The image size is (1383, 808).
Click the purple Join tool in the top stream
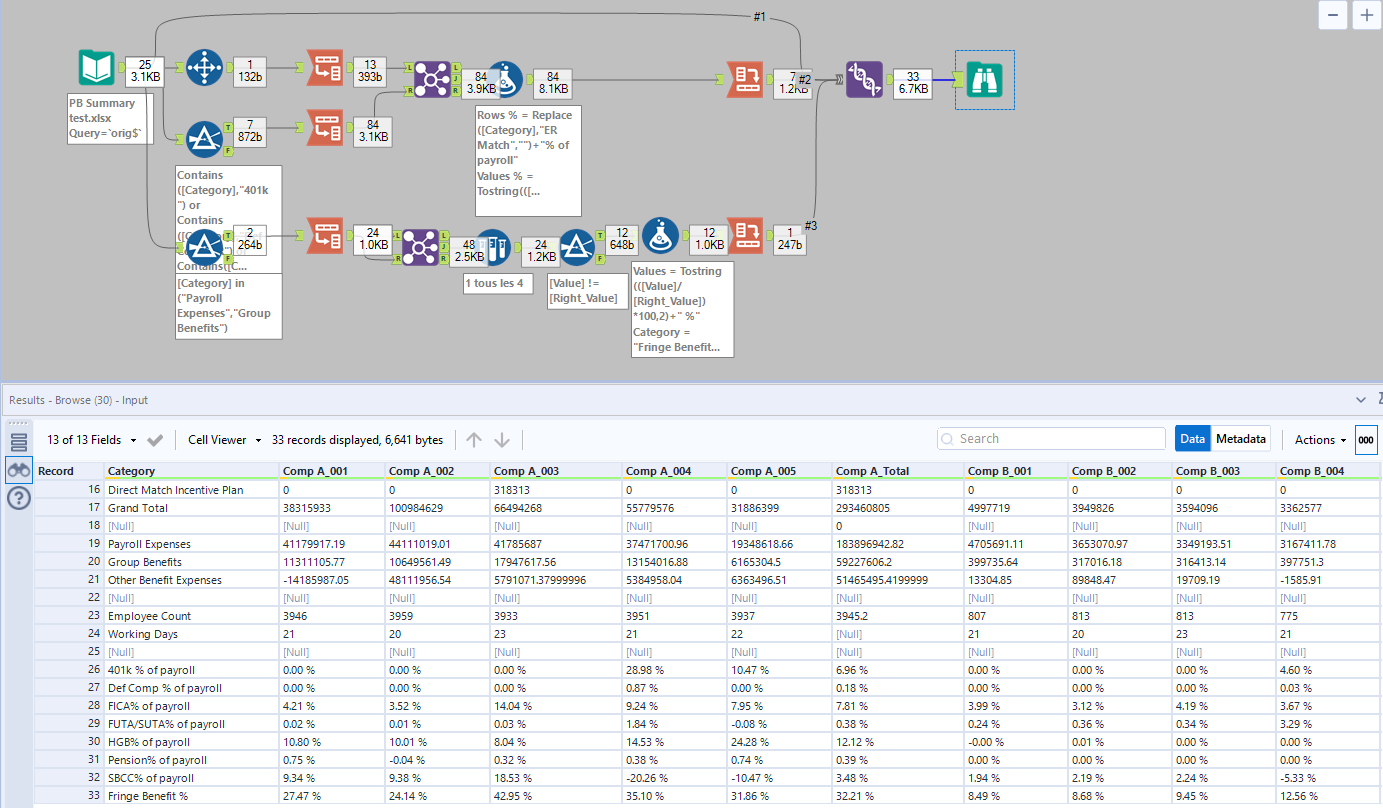tap(432, 80)
